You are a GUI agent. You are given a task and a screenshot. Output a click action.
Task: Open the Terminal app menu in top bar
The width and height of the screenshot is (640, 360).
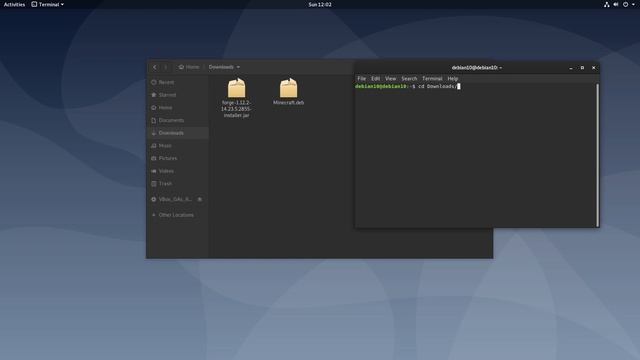[x=47, y=4]
